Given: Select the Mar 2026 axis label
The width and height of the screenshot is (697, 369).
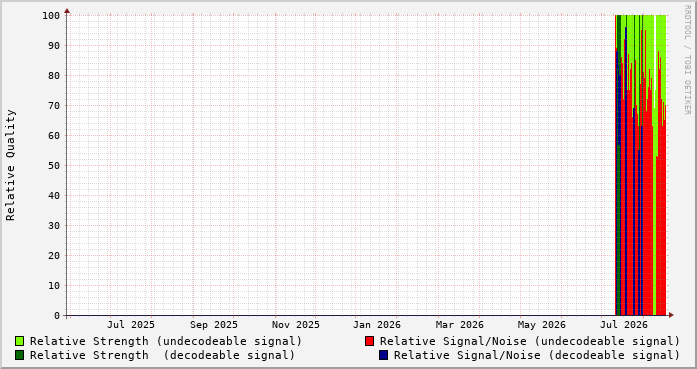Looking at the screenshot, I should [x=460, y=325].
